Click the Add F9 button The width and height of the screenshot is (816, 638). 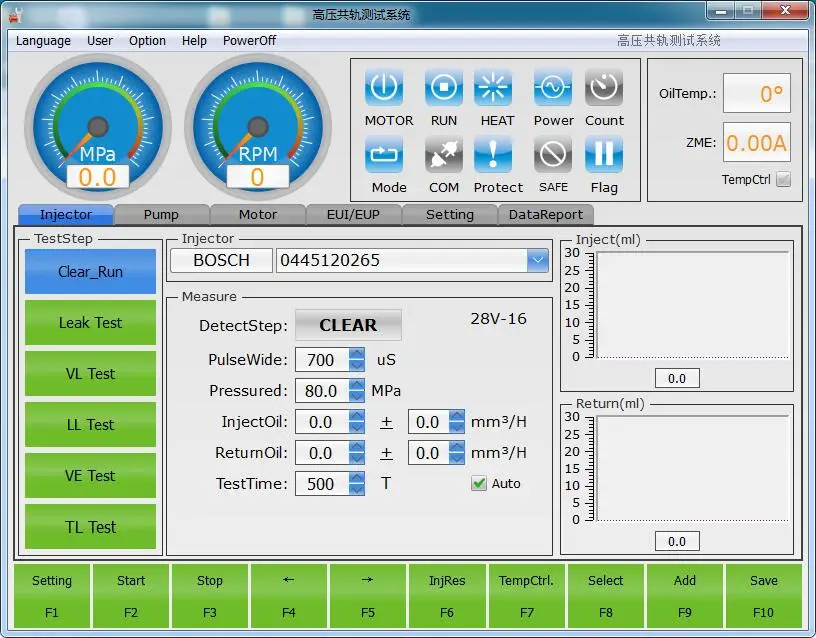[684, 596]
